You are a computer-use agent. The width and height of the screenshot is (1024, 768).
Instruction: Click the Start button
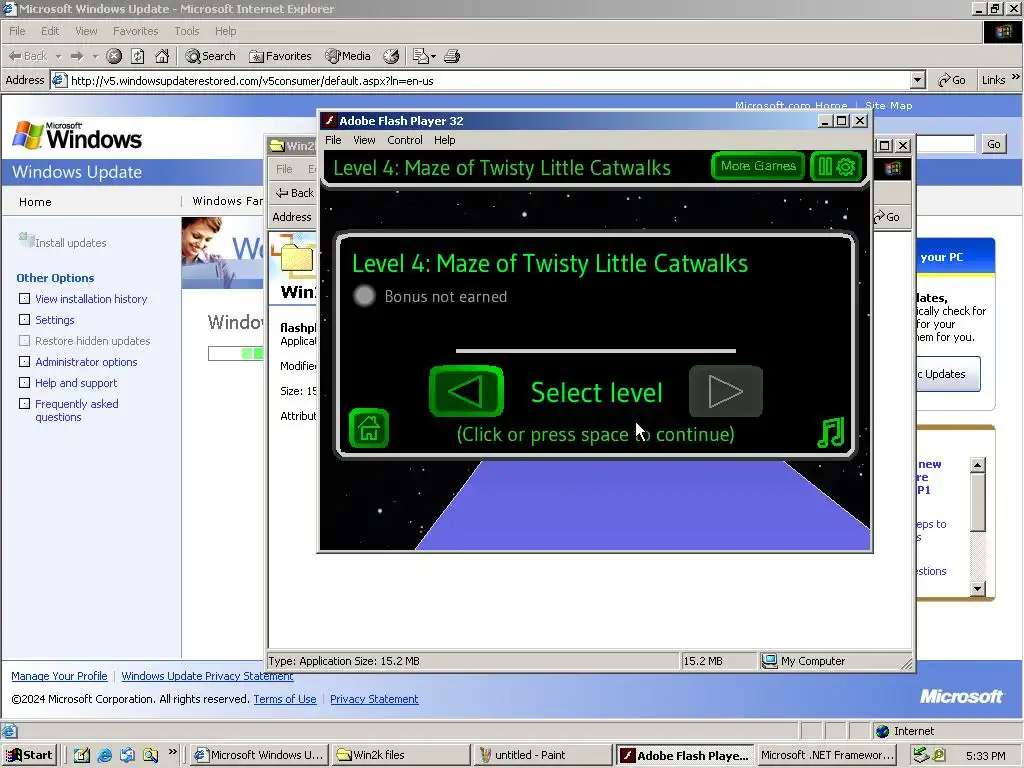tap(29, 755)
